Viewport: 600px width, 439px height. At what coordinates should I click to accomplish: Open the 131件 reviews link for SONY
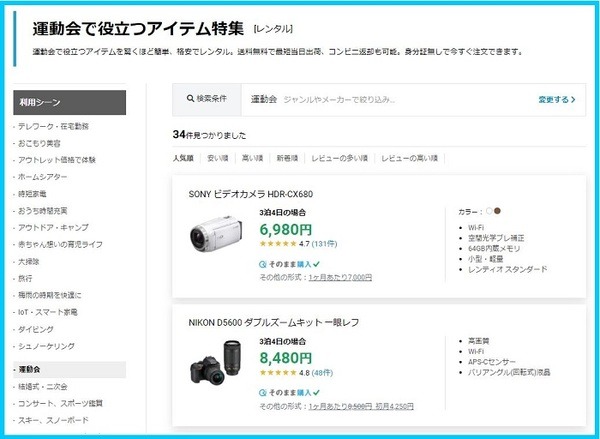coord(324,244)
